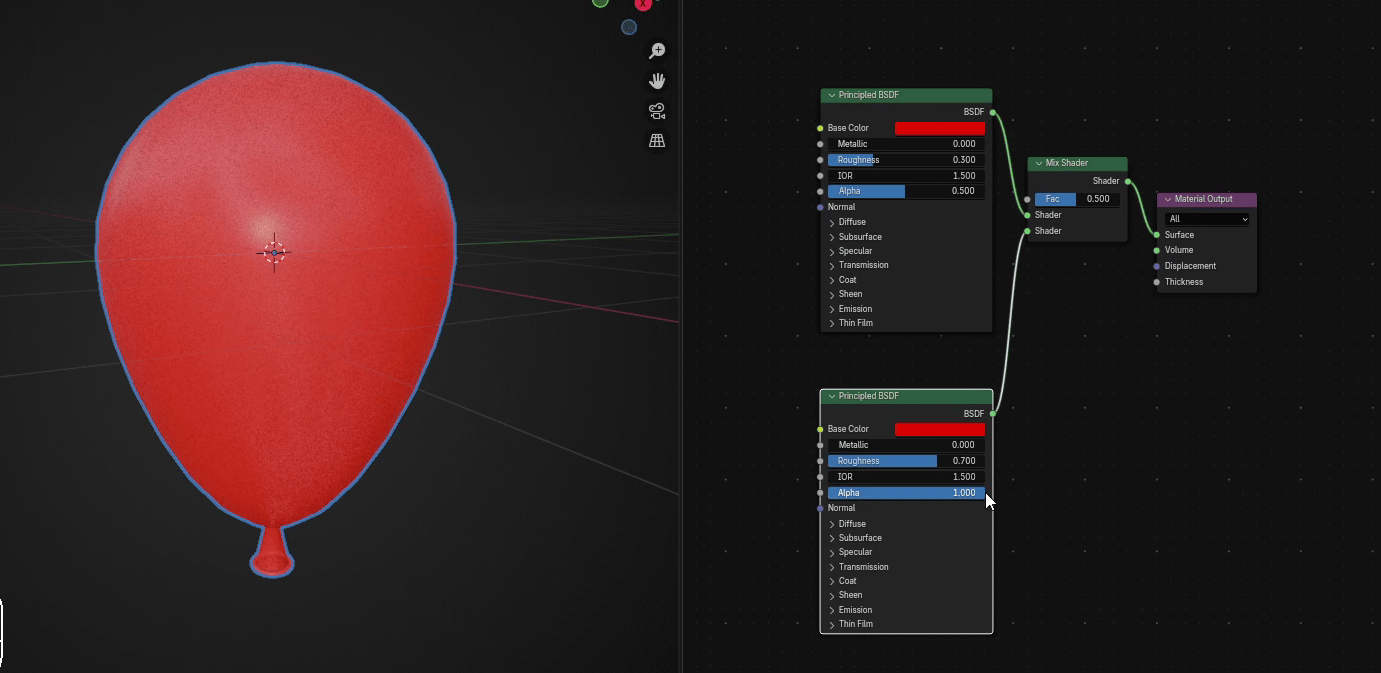This screenshot has width=1381, height=673.
Task: Collapse the Material Output node chevron
Action: pos(1168,199)
